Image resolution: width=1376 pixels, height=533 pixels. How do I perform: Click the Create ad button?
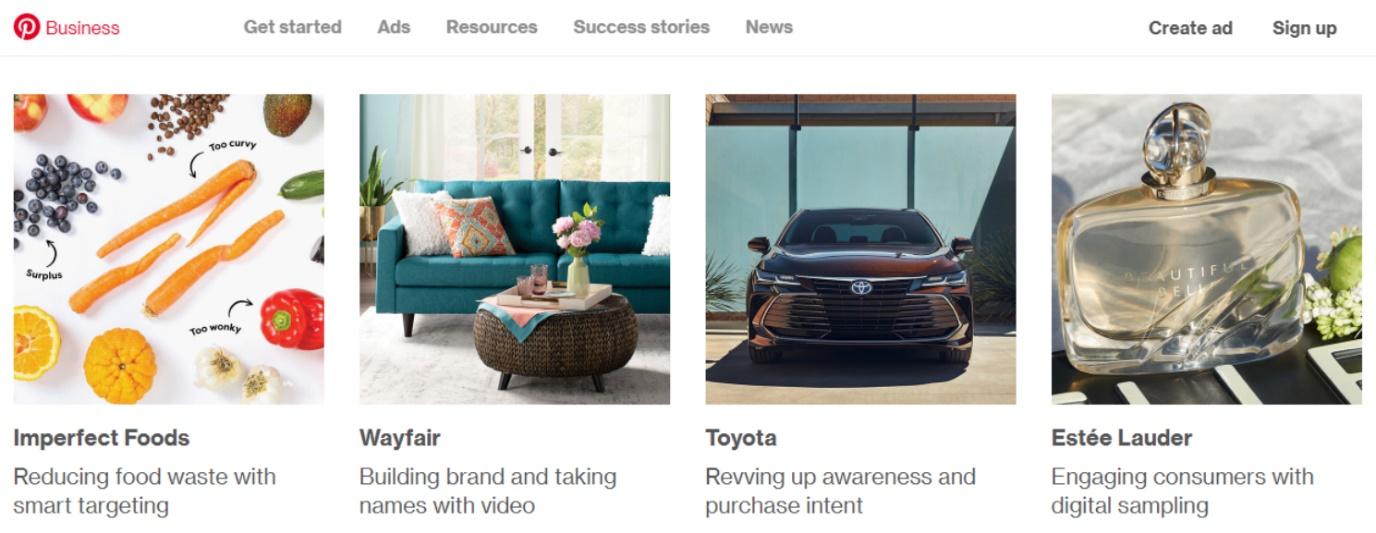point(1190,28)
